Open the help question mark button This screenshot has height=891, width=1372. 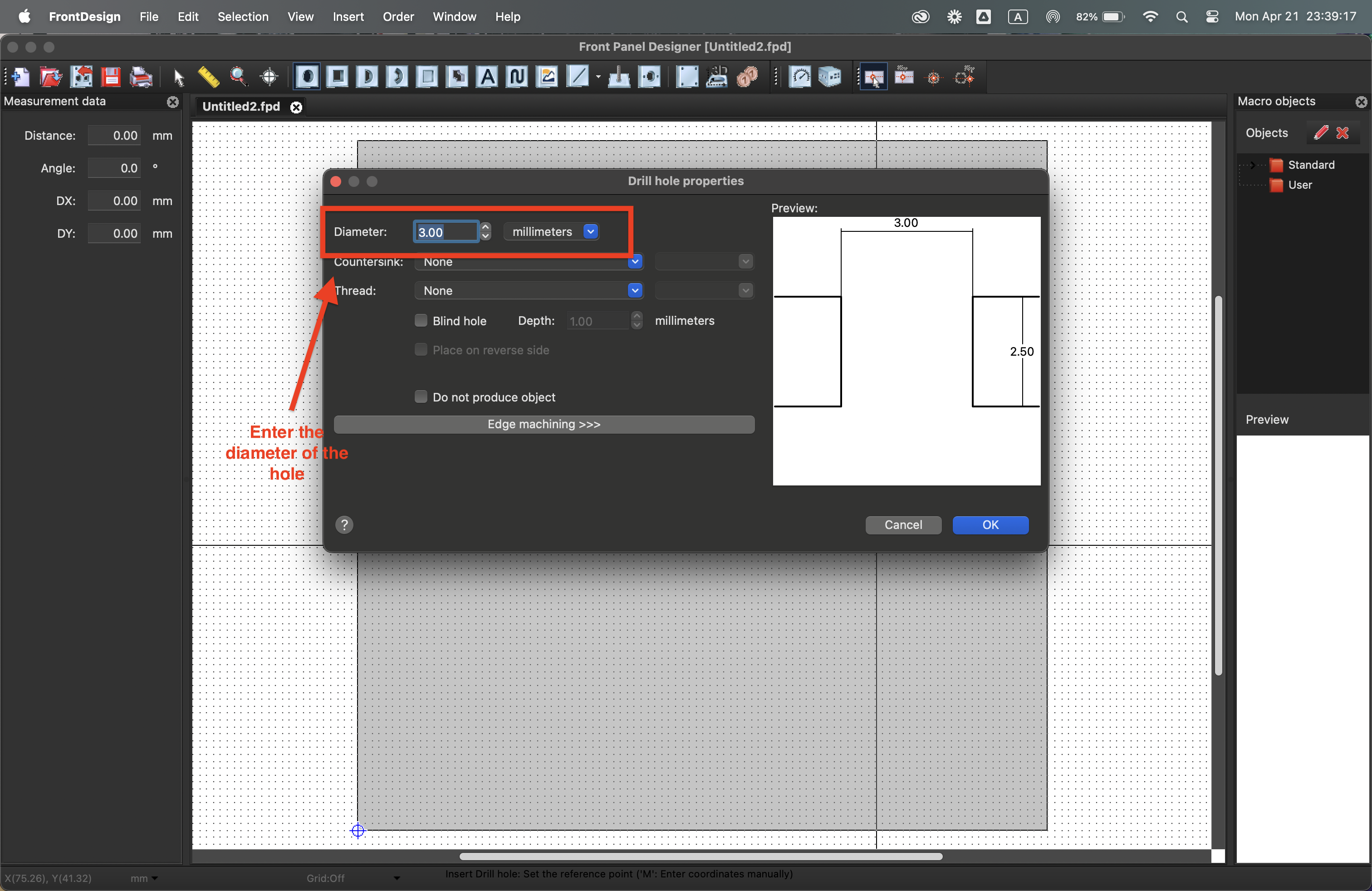(344, 525)
